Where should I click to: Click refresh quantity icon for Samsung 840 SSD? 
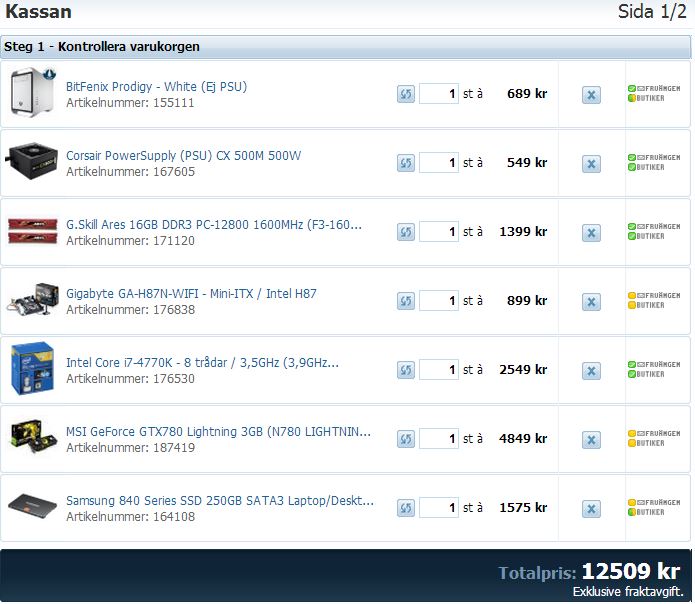406,508
